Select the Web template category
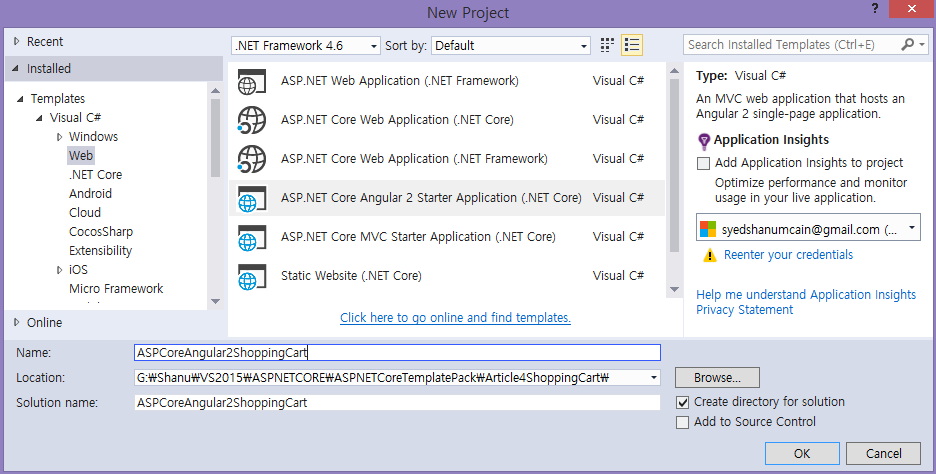 (x=81, y=156)
